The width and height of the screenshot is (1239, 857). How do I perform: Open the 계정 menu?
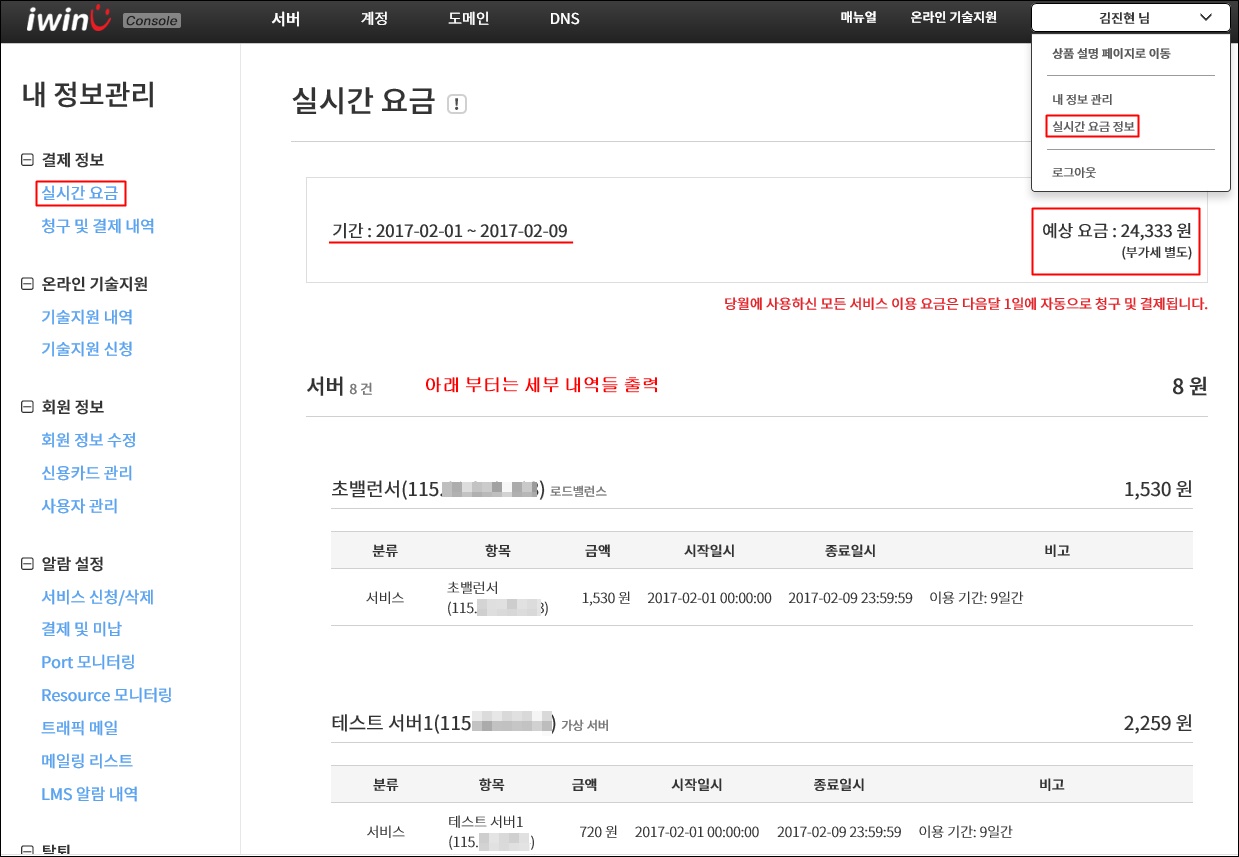[374, 18]
